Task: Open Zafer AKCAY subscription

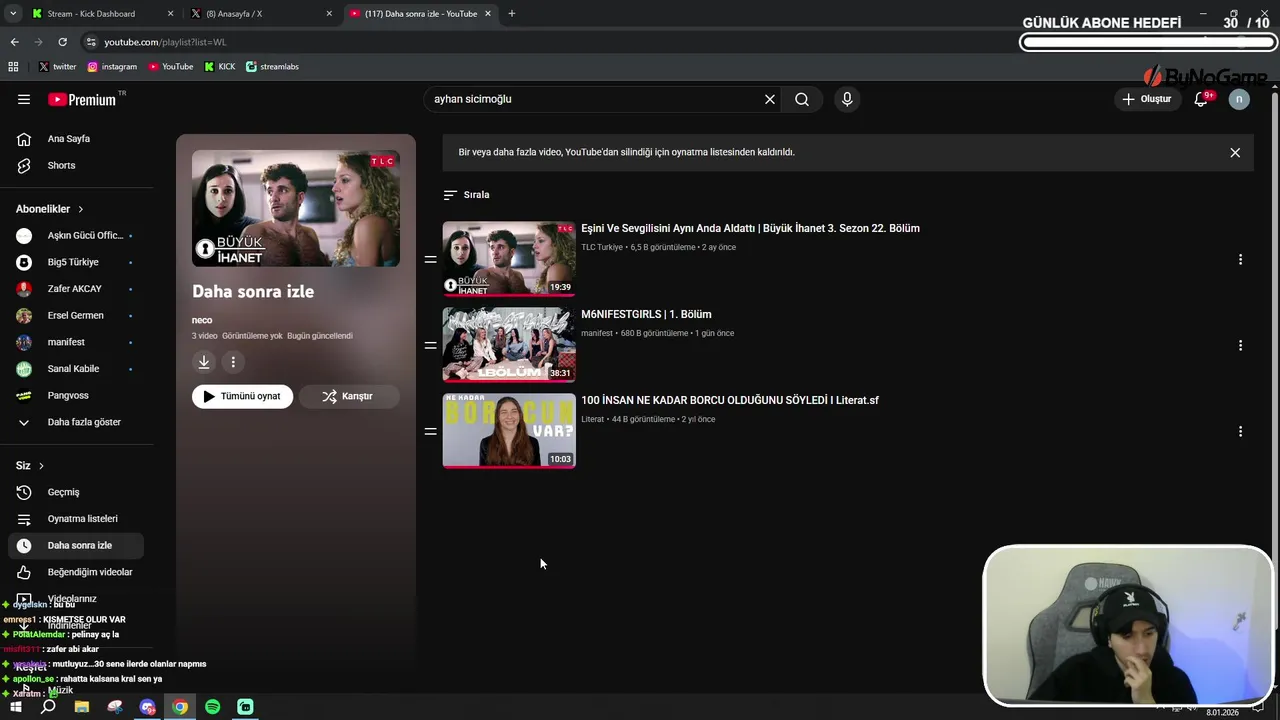Action: coord(76,289)
